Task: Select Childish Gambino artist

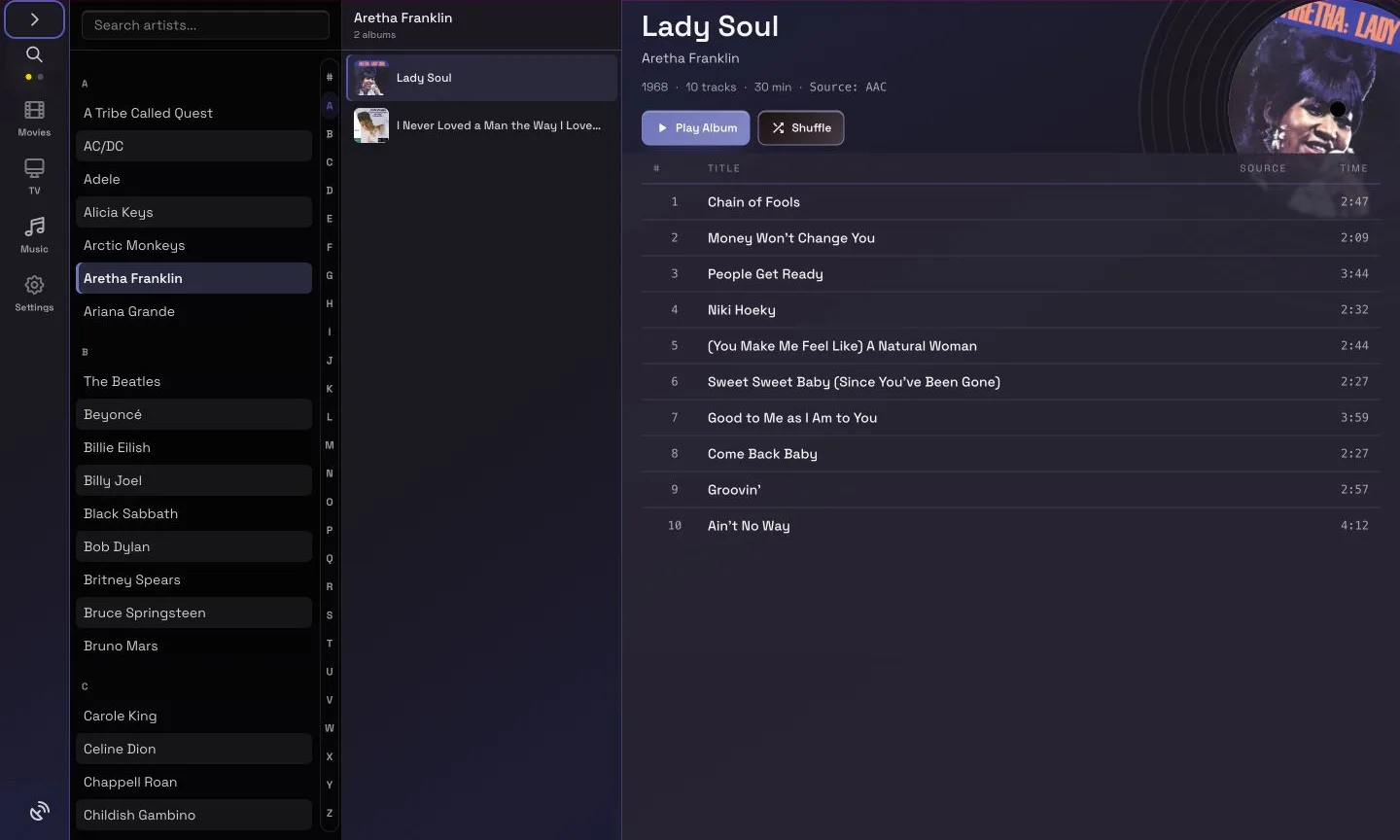Action: [193, 815]
